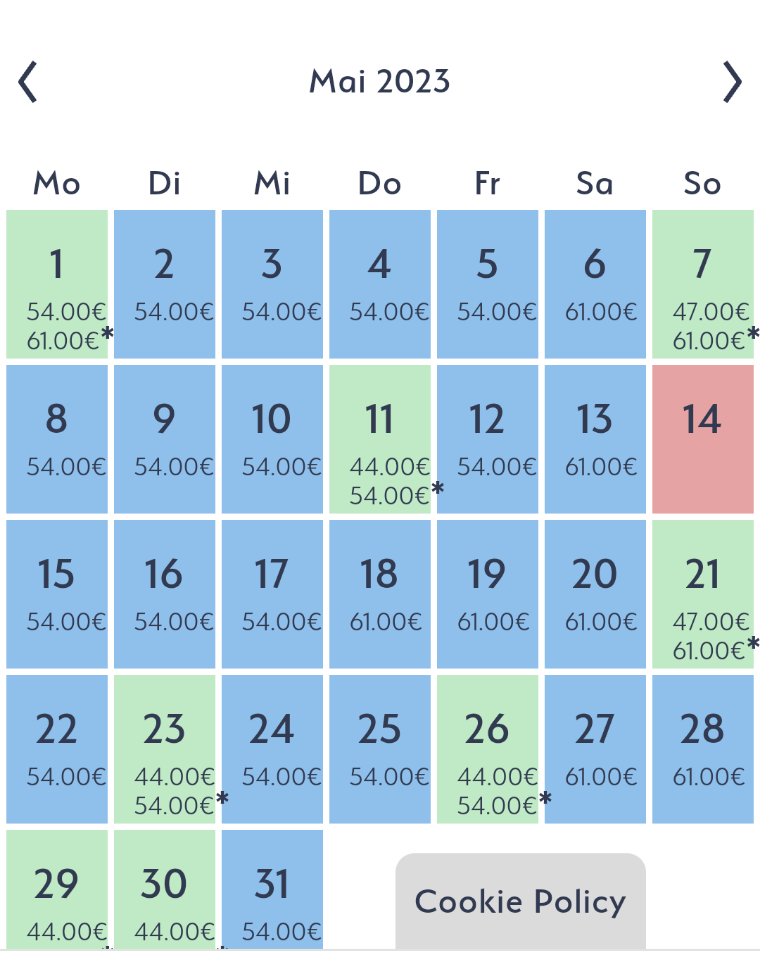Pick Monday May 15 date cell
The width and height of the screenshot is (760, 956).
click(57, 594)
